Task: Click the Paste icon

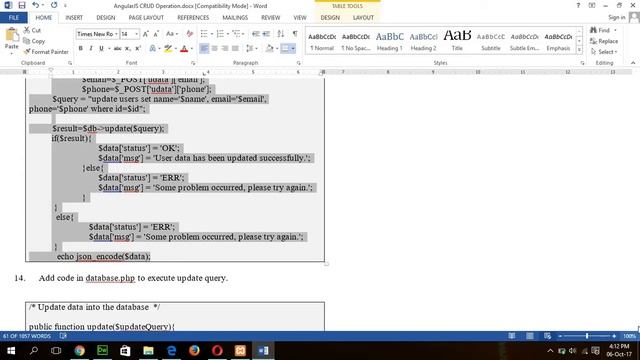Action: 11,36
